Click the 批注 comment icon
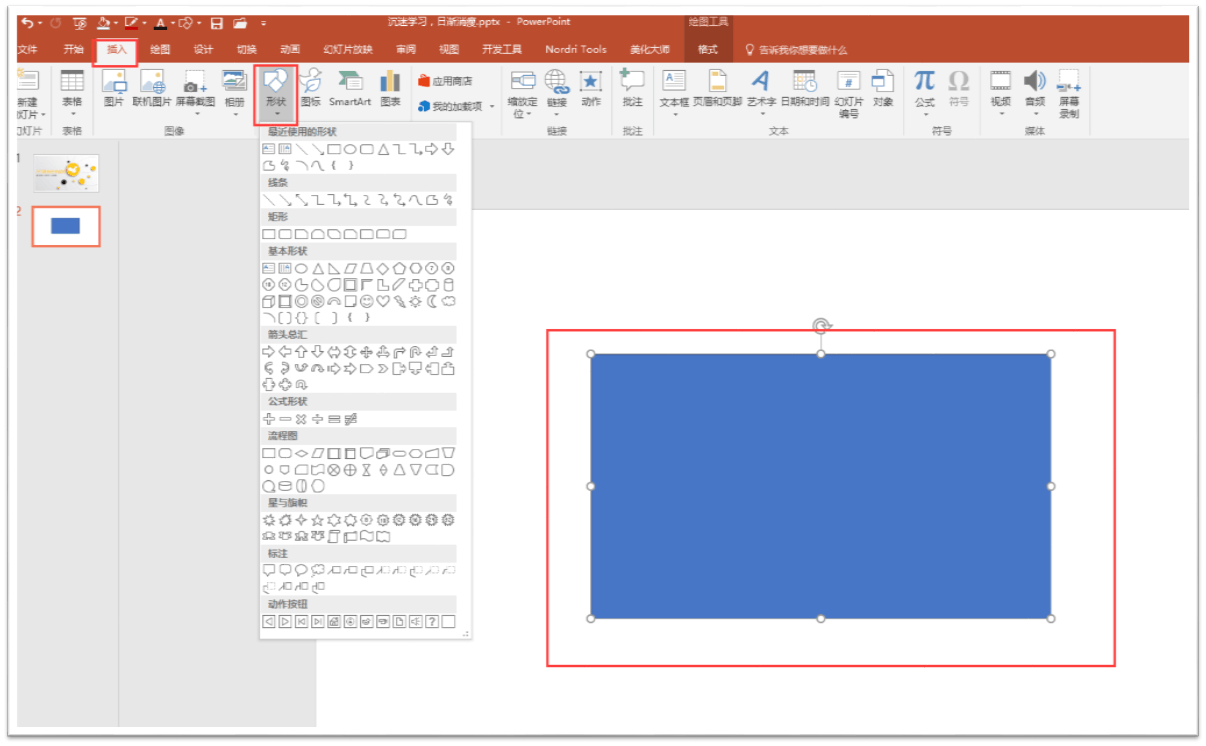The height and width of the screenshot is (746, 1206). pyautogui.click(x=632, y=89)
